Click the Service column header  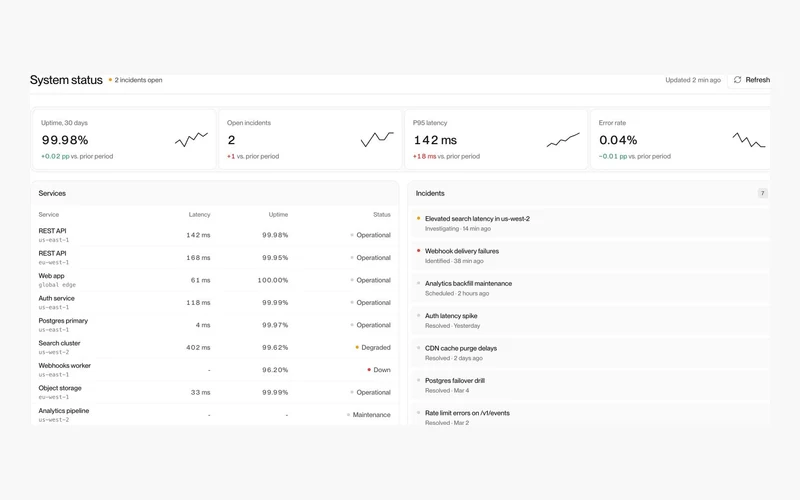[x=48, y=214]
